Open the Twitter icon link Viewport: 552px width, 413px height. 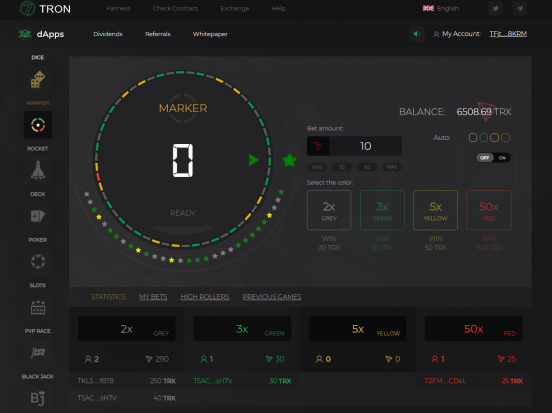(495, 8)
